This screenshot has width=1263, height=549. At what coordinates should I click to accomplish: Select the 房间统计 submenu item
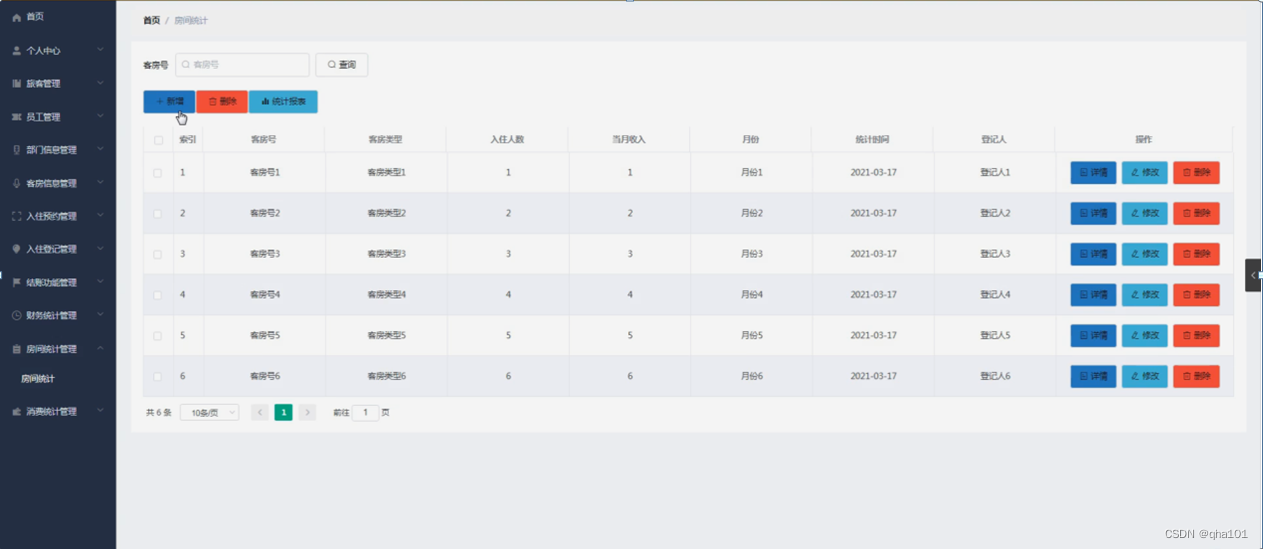(38, 379)
